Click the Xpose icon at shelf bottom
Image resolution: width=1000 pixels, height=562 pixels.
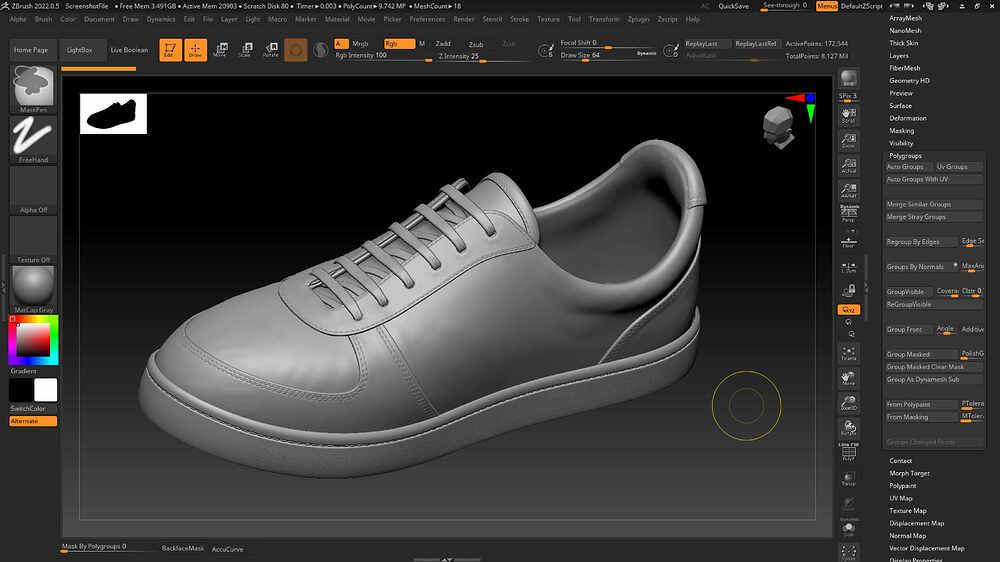pyautogui.click(x=849, y=552)
